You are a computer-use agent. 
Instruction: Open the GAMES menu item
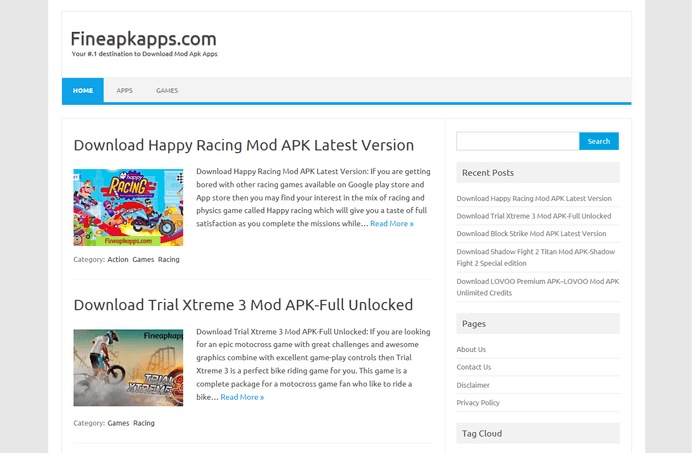tap(167, 90)
